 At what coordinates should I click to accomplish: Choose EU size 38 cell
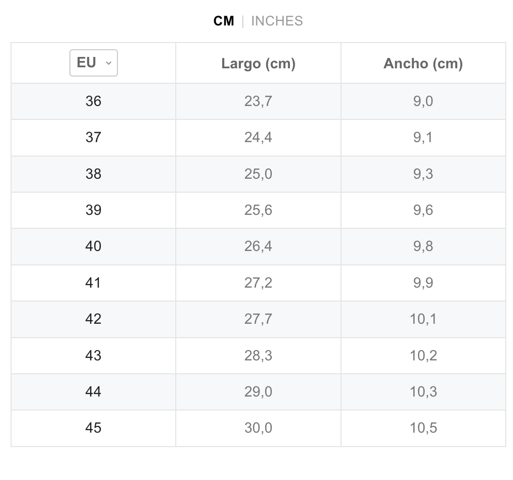point(93,174)
